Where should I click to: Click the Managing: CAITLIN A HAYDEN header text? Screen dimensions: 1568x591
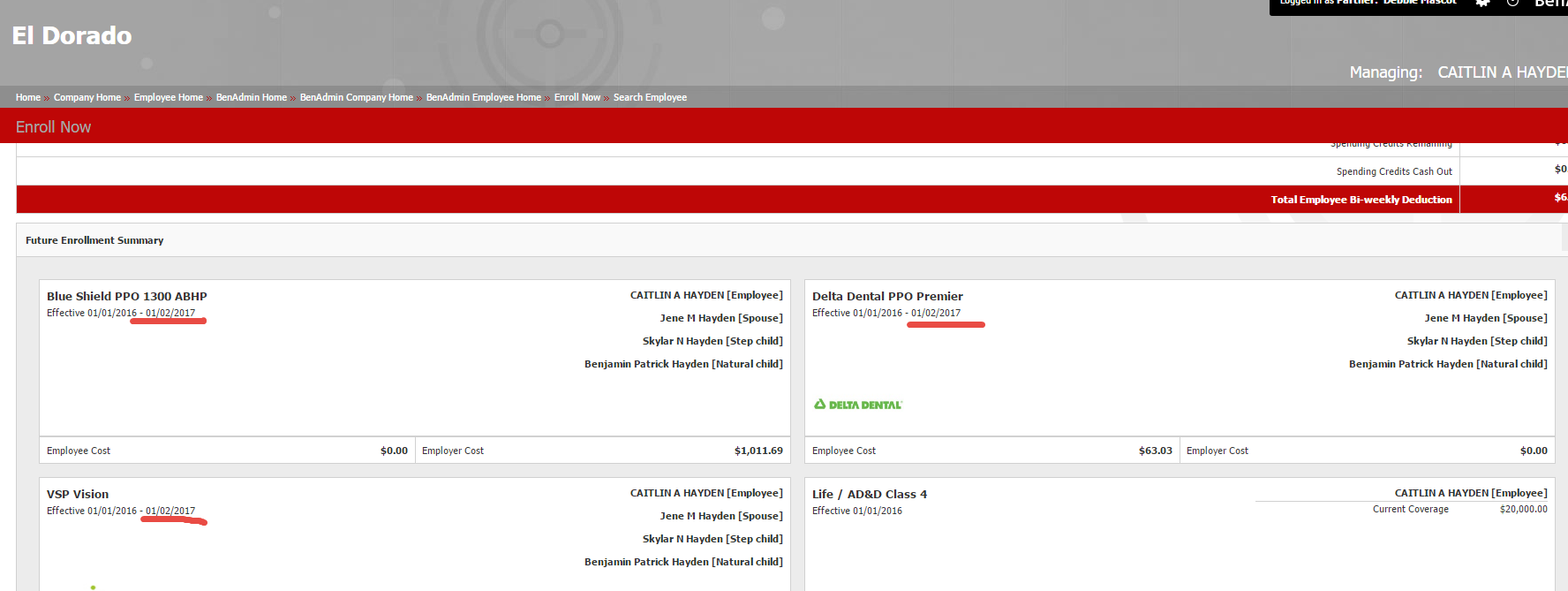coord(1459,72)
